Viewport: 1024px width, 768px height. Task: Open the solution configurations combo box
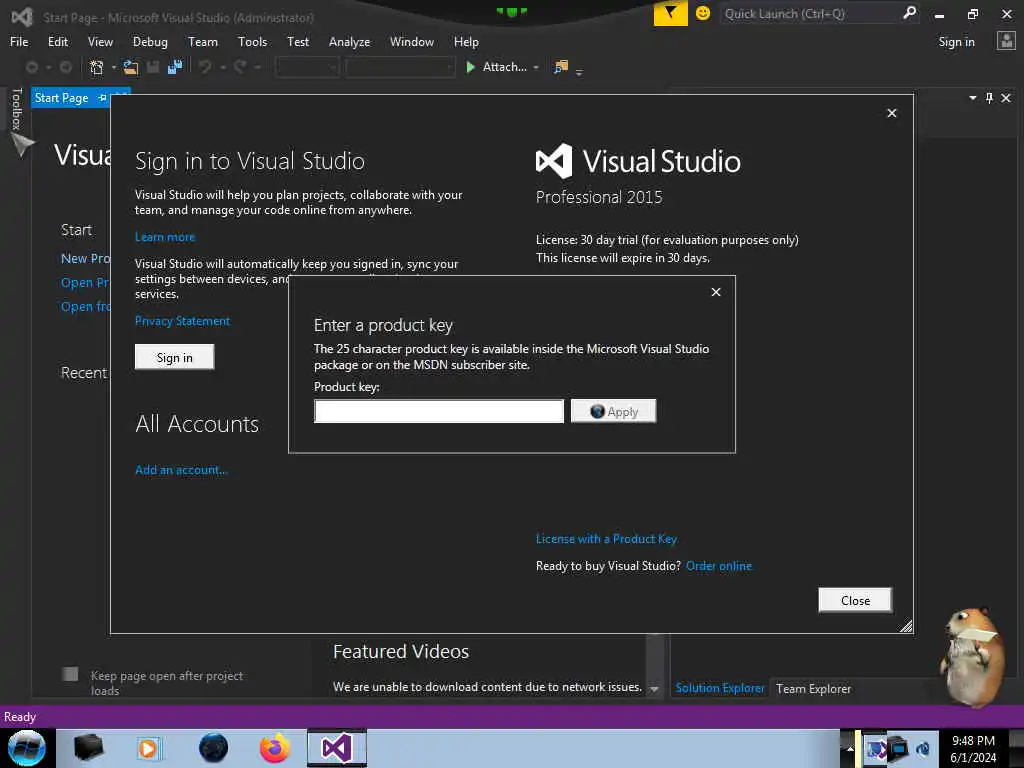point(308,67)
